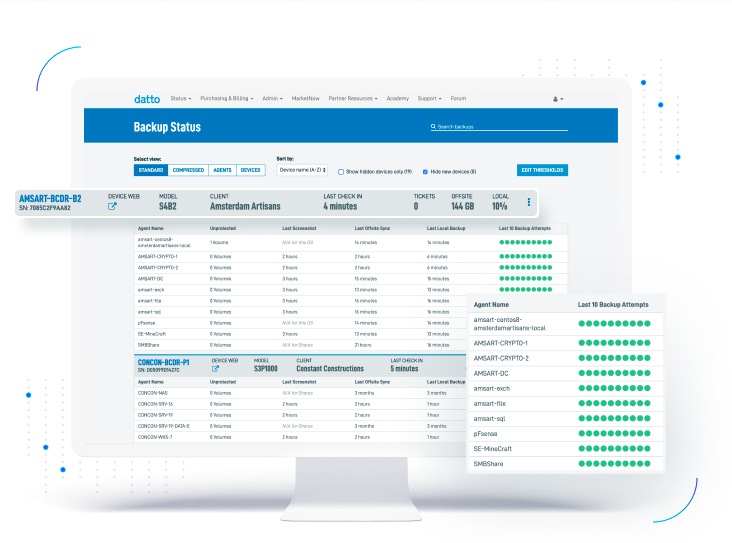Click the CONCON-SRV-19-DATA-E agent row
Image resolution: width=732 pixels, height=543 pixels.
tap(300, 426)
